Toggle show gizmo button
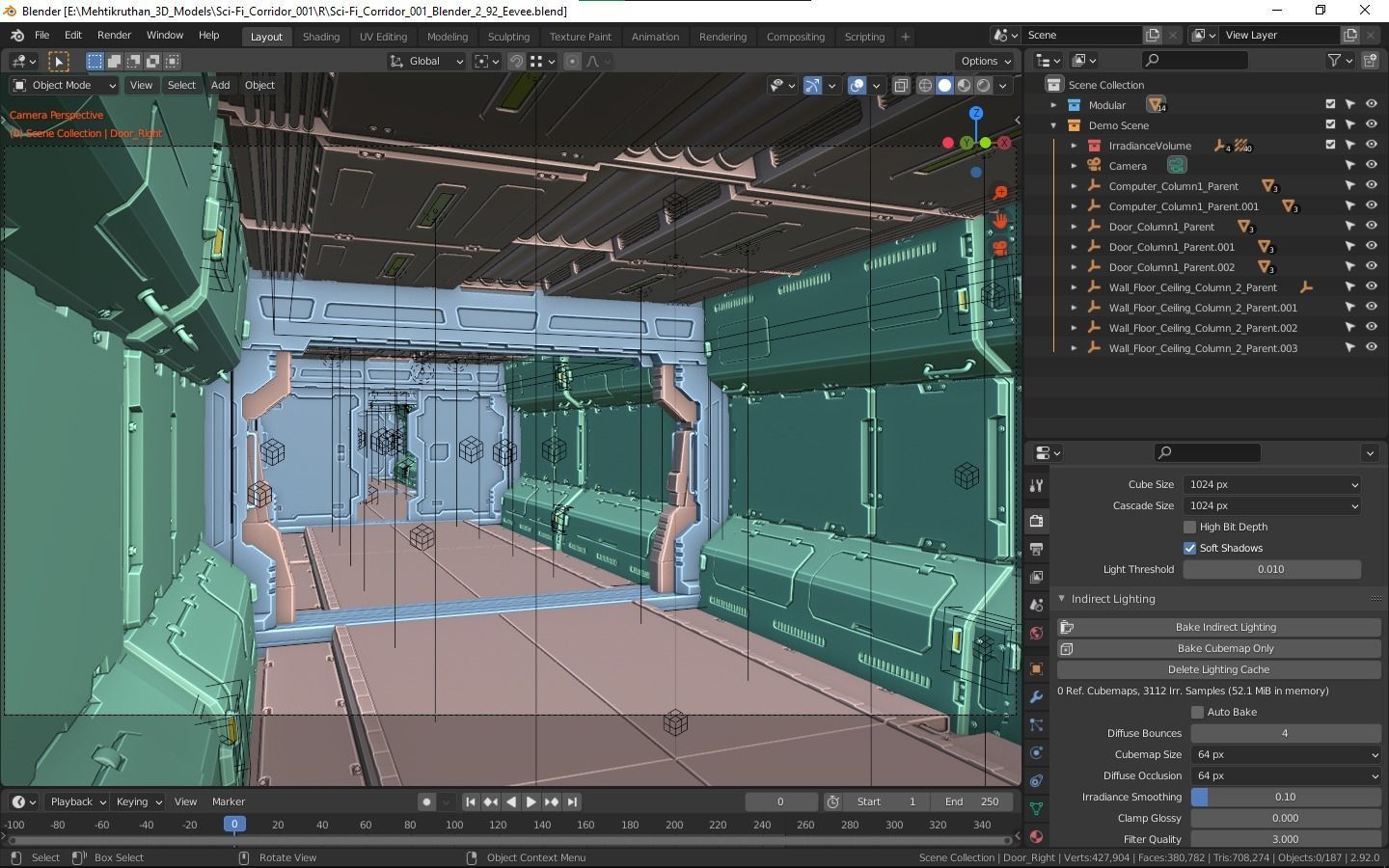 [x=812, y=85]
